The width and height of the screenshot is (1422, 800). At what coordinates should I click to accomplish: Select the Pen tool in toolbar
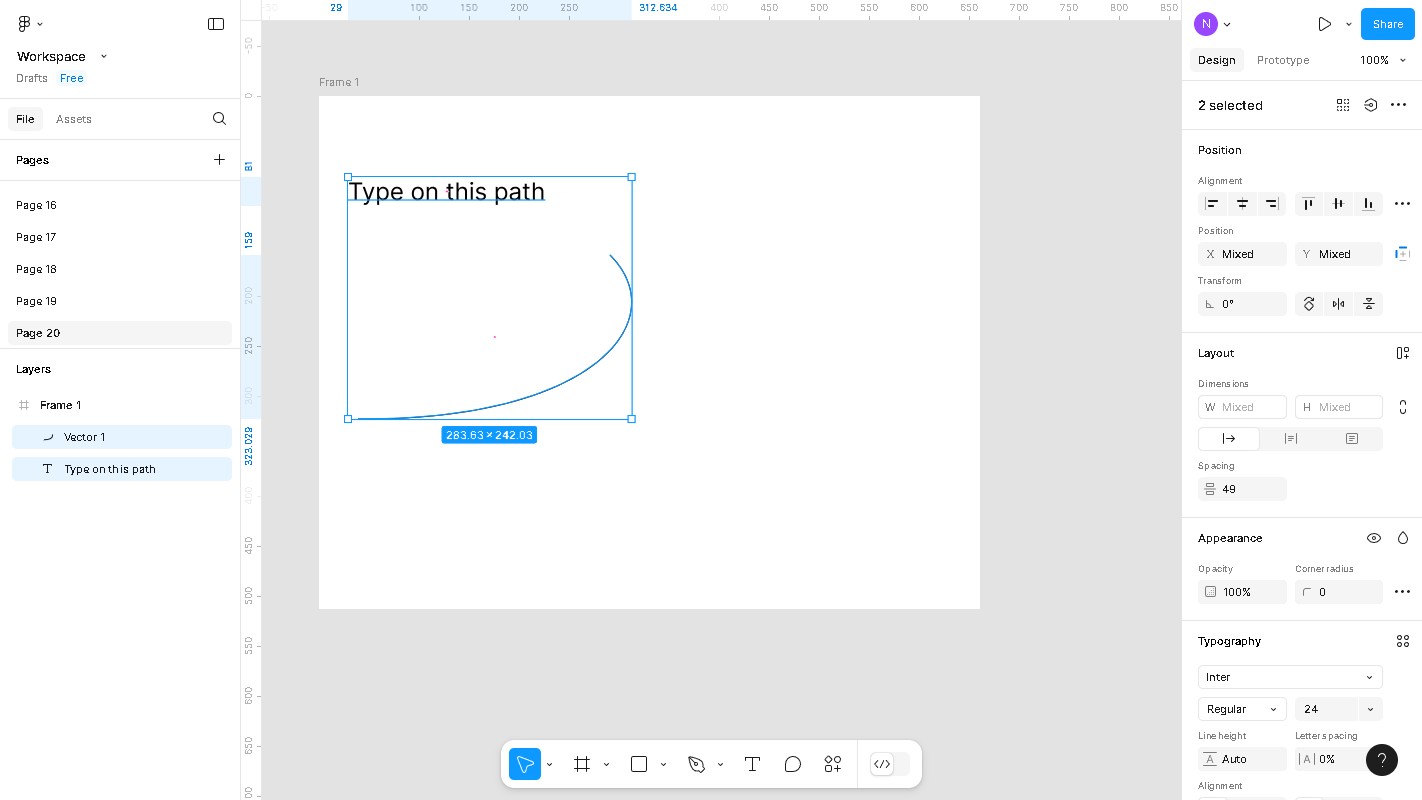tap(697, 764)
